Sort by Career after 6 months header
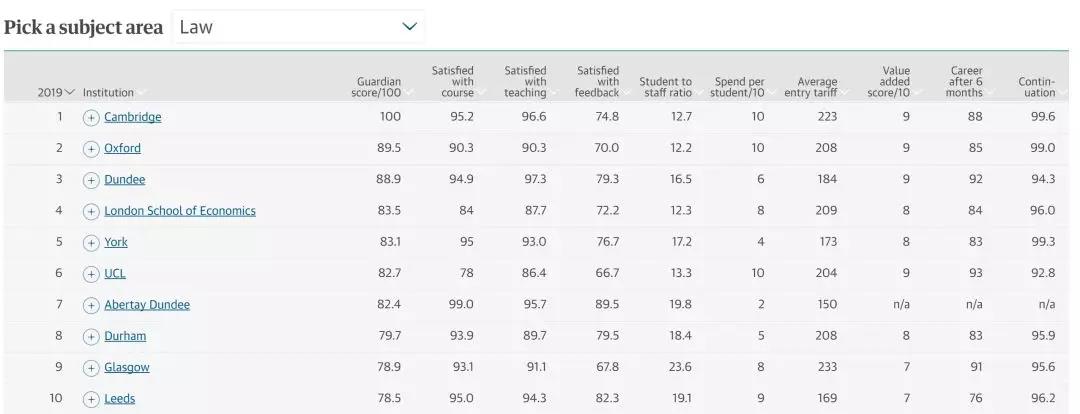This screenshot has width=1080, height=414. [x=965, y=82]
